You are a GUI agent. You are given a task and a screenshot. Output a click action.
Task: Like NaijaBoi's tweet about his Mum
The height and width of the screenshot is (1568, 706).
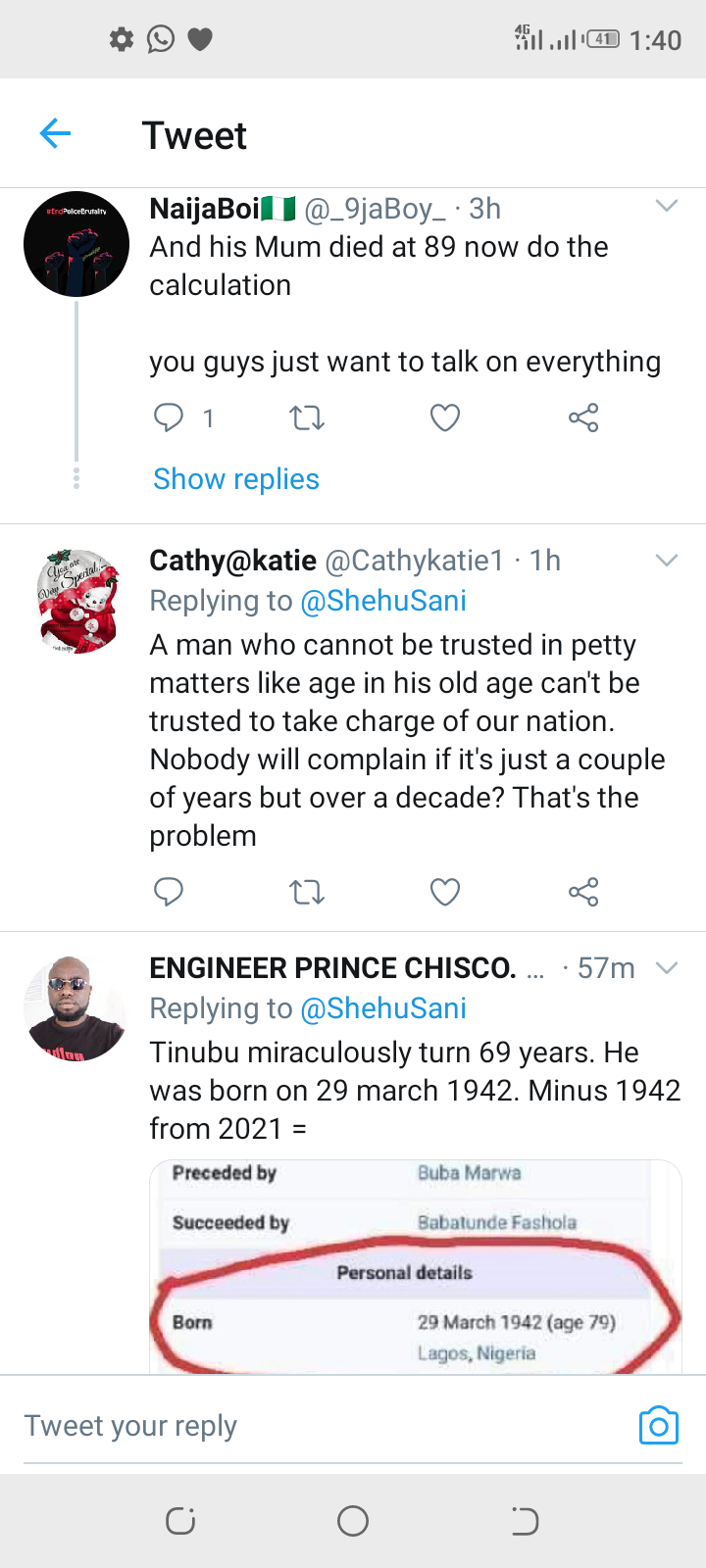(445, 418)
